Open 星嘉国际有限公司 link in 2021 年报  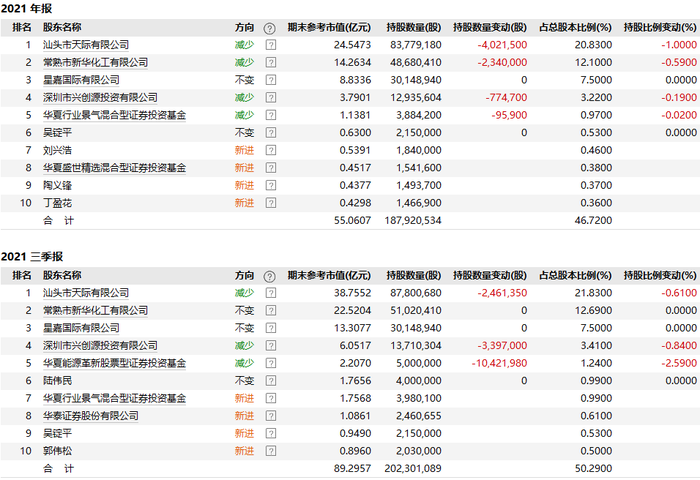click(81, 80)
